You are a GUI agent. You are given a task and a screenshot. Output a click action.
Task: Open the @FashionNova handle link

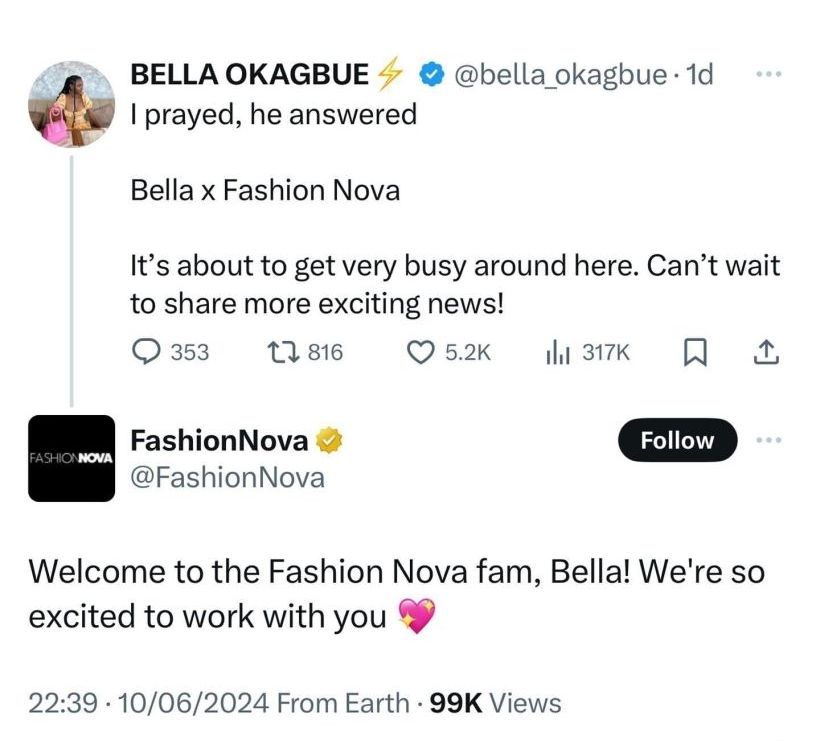coord(227,477)
